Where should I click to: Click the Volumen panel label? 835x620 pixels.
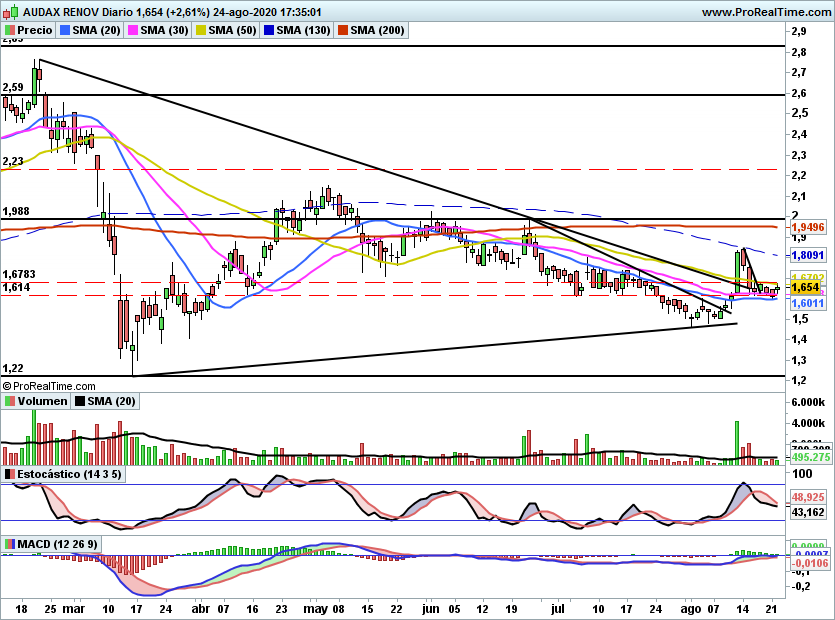(36, 401)
